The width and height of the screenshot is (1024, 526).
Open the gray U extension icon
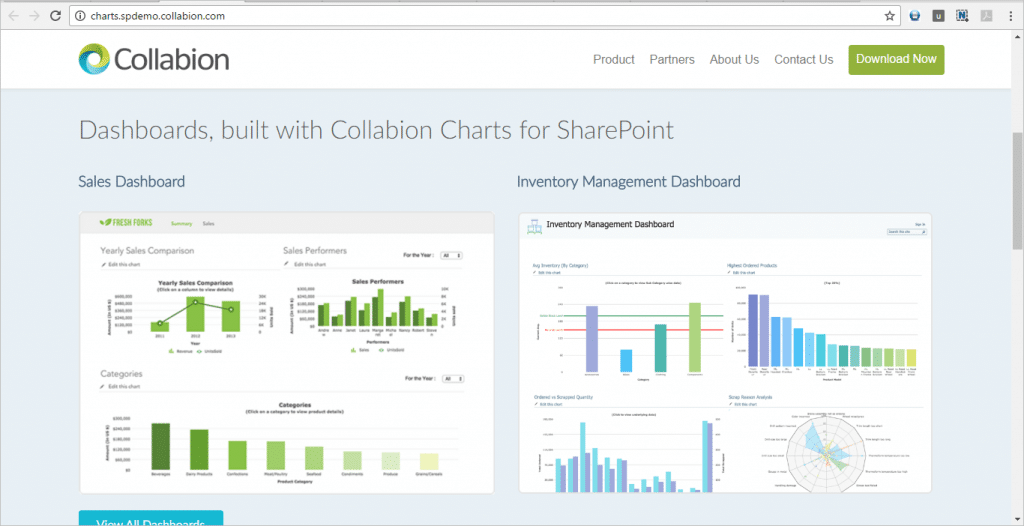938,16
